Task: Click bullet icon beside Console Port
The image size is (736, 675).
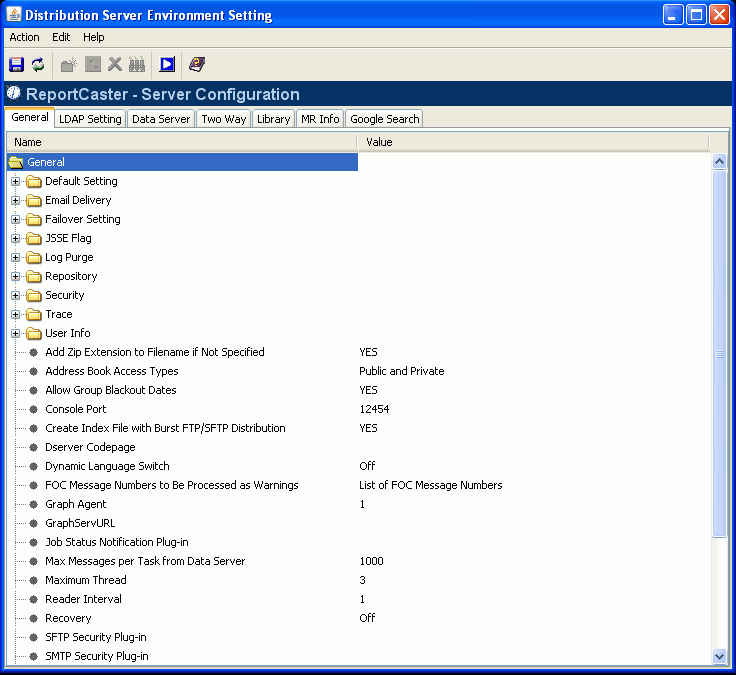Action: [33, 409]
